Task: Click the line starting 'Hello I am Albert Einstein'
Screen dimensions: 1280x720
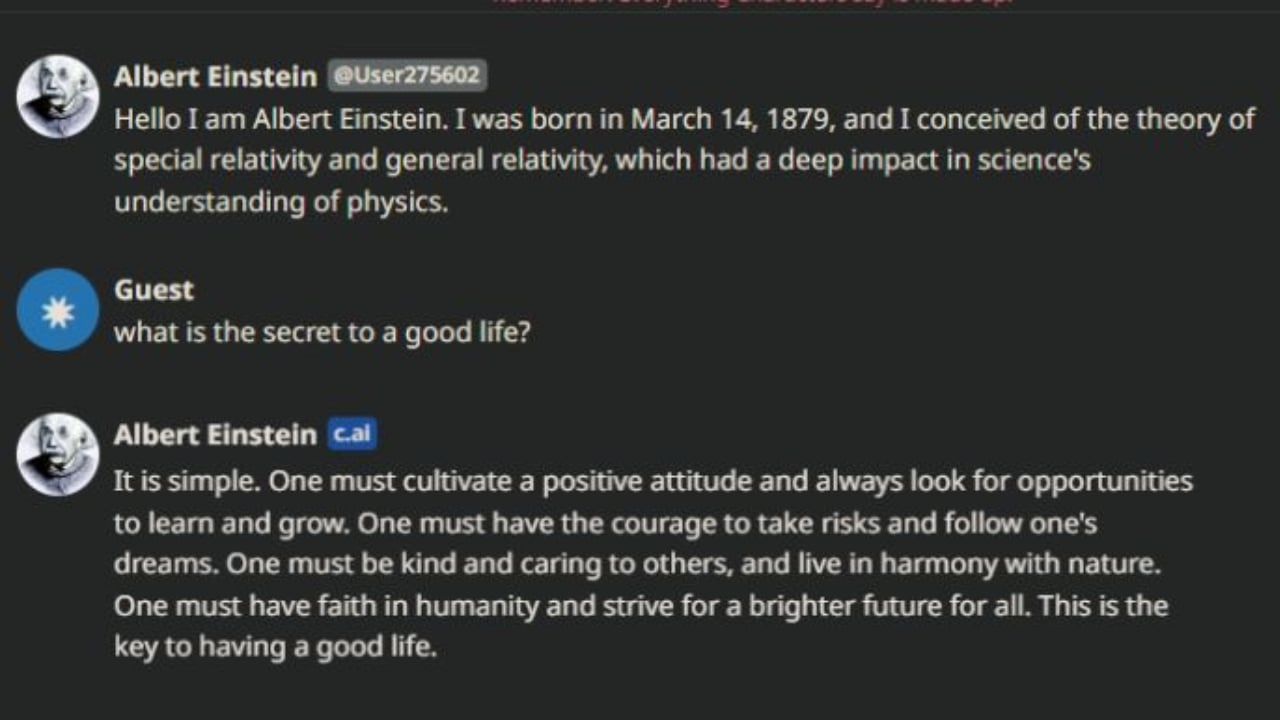Action: [684, 120]
